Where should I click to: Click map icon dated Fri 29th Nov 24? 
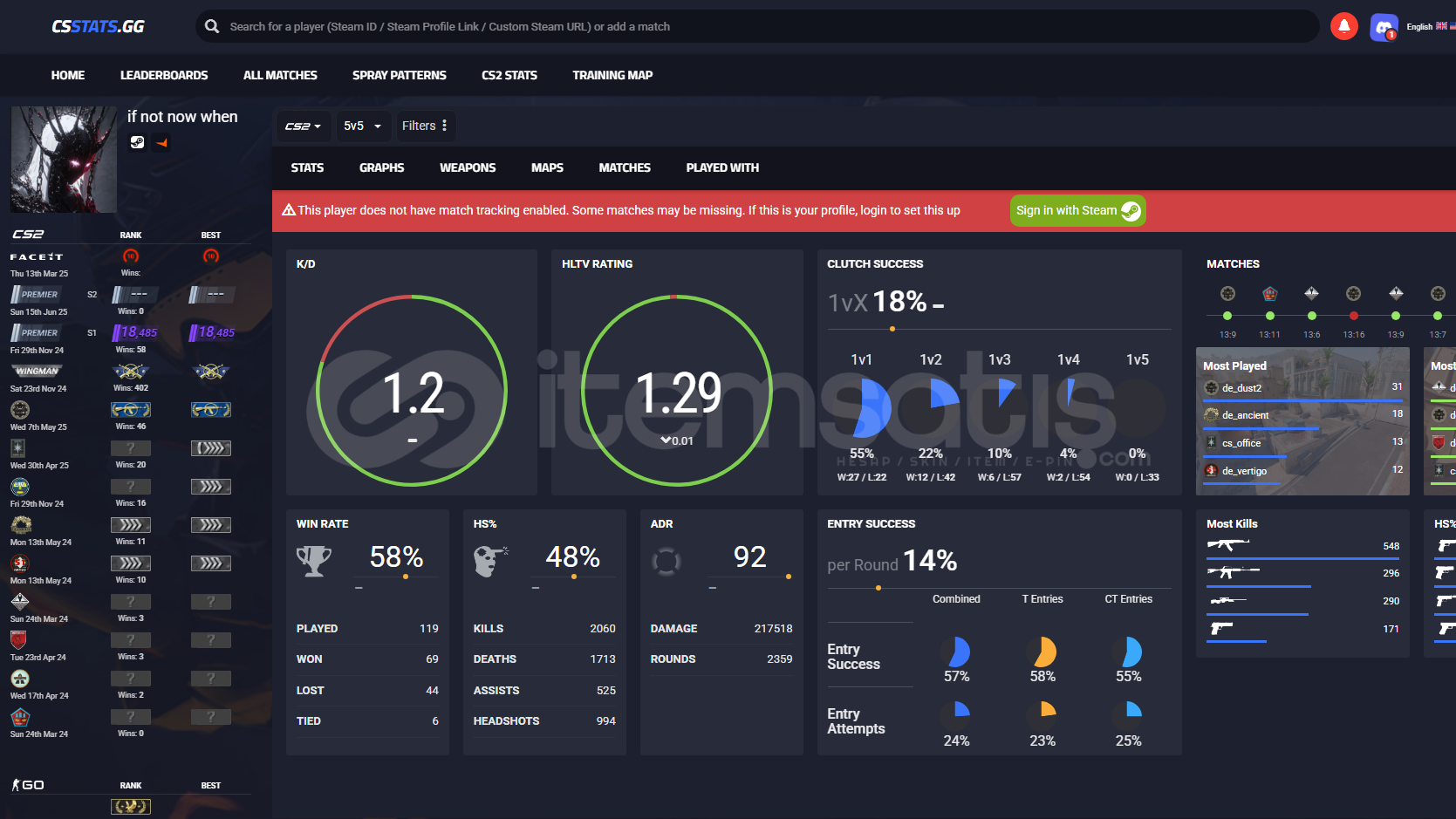click(x=20, y=487)
